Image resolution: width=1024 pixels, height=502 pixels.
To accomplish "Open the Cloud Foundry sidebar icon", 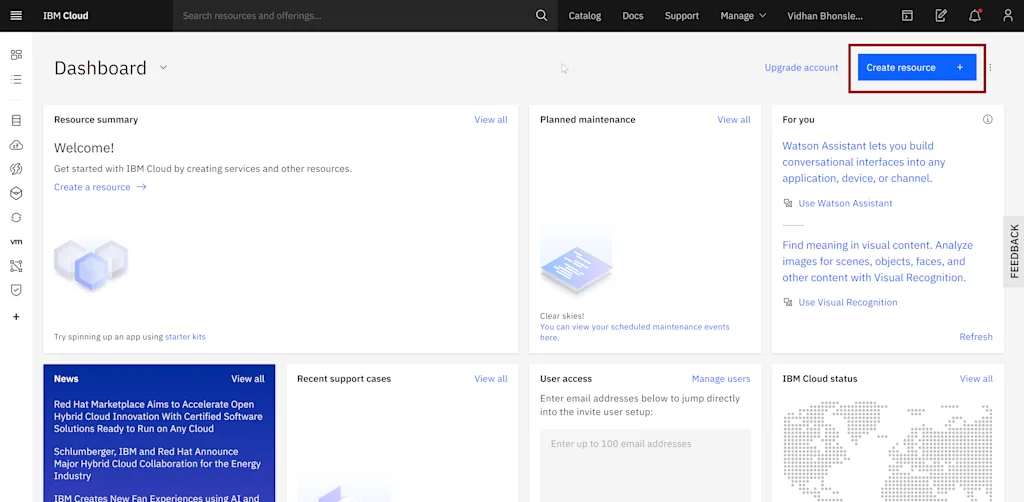I will click(16, 145).
